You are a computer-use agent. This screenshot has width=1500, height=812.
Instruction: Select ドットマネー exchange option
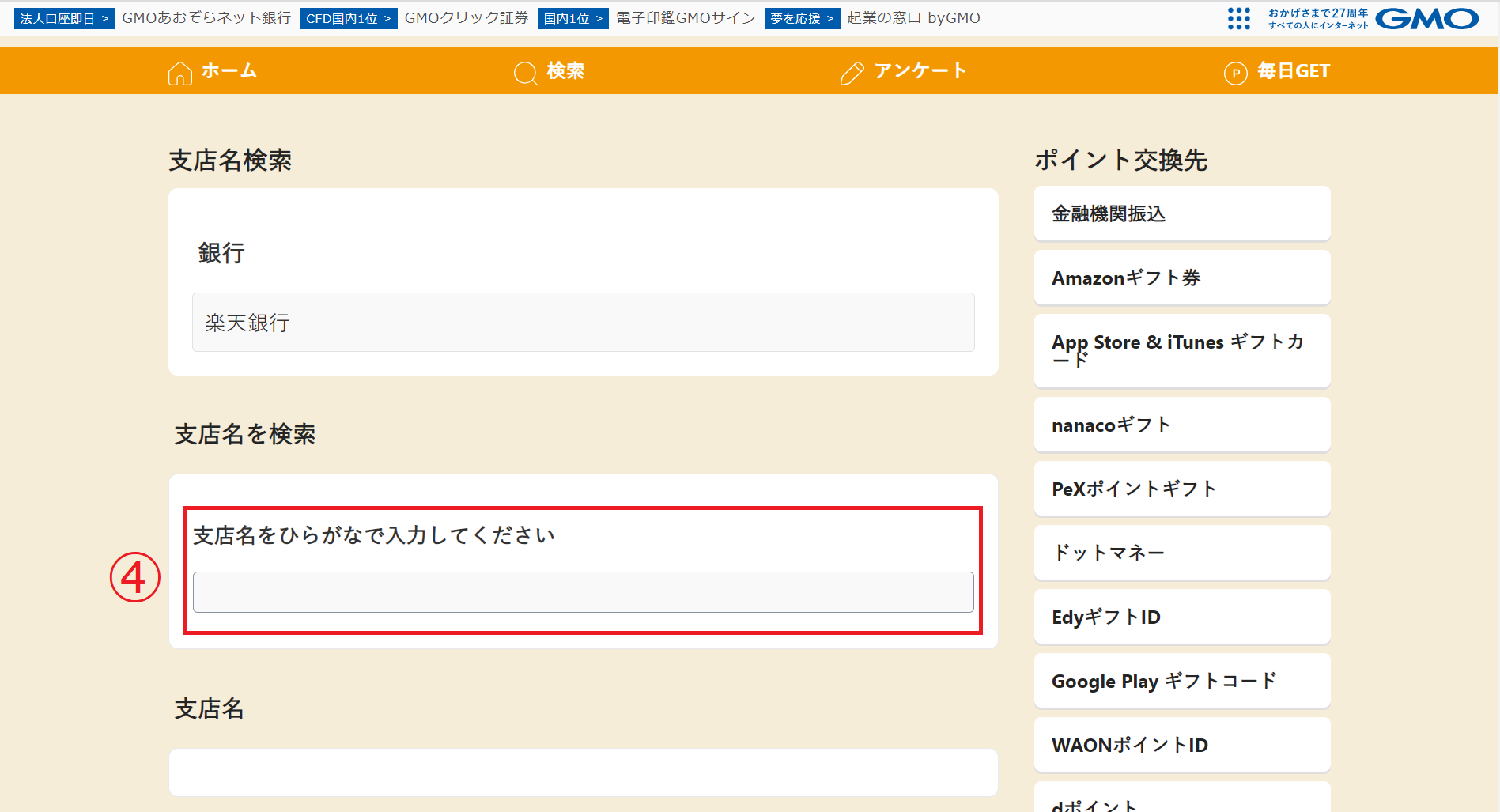(x=1182, y=553)
